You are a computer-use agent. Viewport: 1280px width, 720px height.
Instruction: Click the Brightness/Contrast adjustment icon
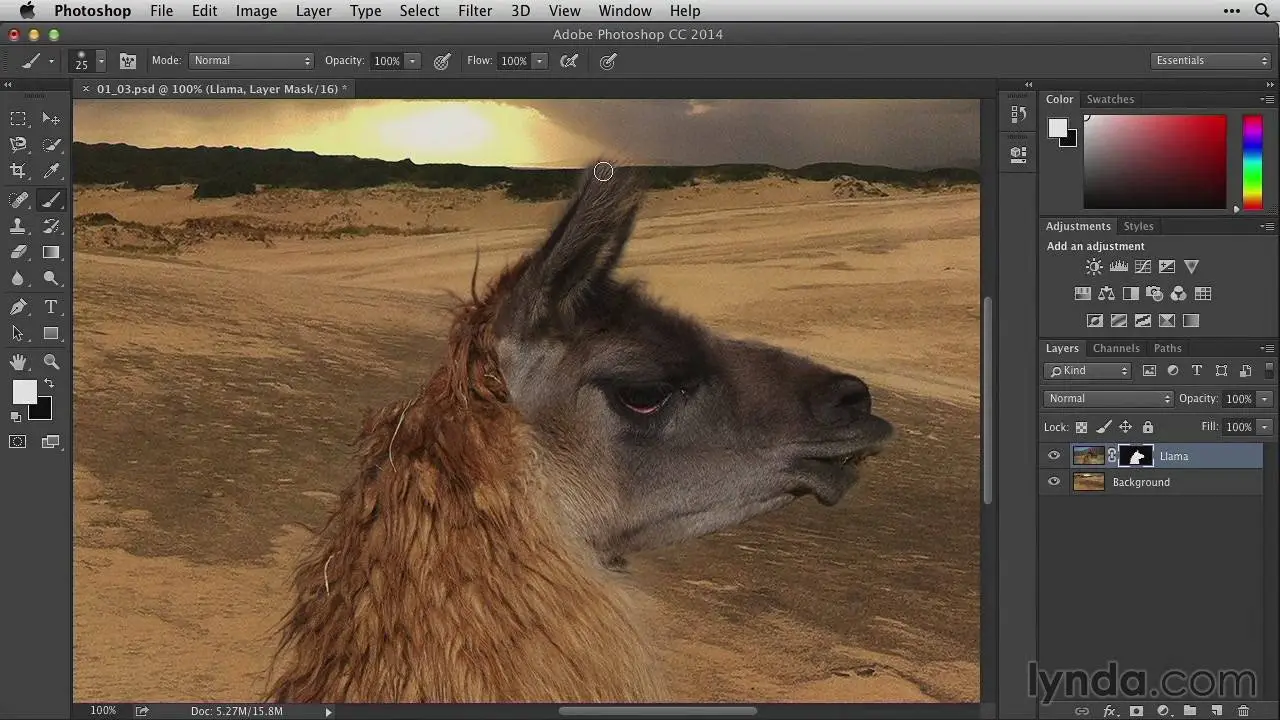click(1094, 267)
